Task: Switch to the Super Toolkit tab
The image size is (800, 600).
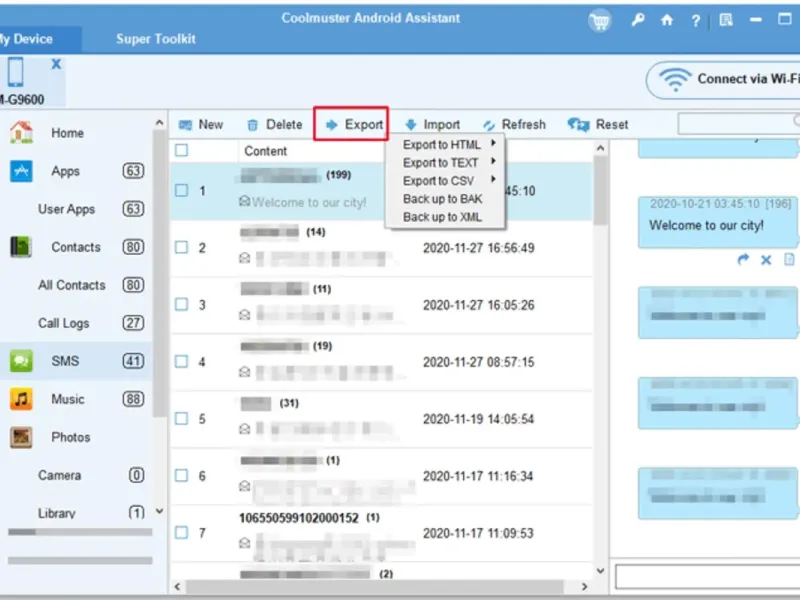Action: (156, 39)
